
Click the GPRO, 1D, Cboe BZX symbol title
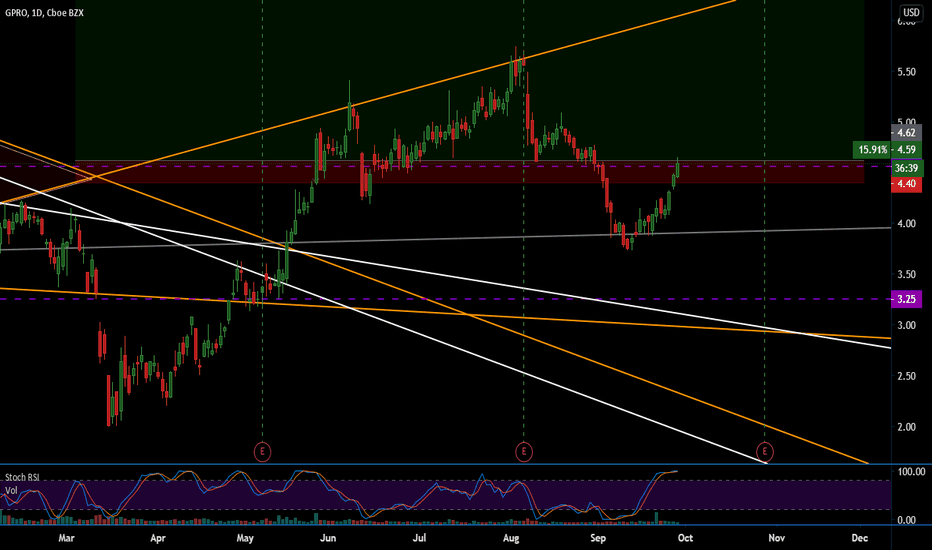[x=45, y=12]
